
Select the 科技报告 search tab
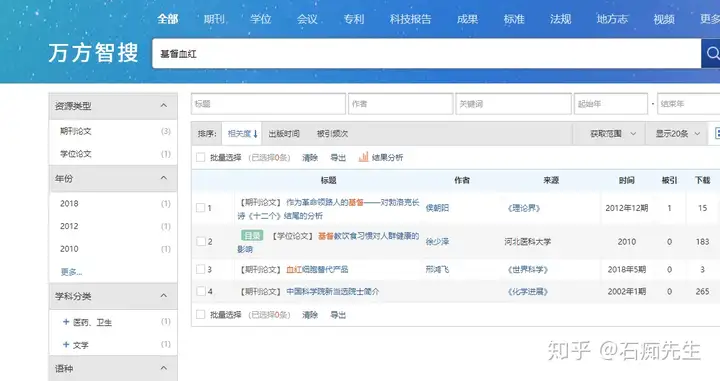tap(411, 19)
